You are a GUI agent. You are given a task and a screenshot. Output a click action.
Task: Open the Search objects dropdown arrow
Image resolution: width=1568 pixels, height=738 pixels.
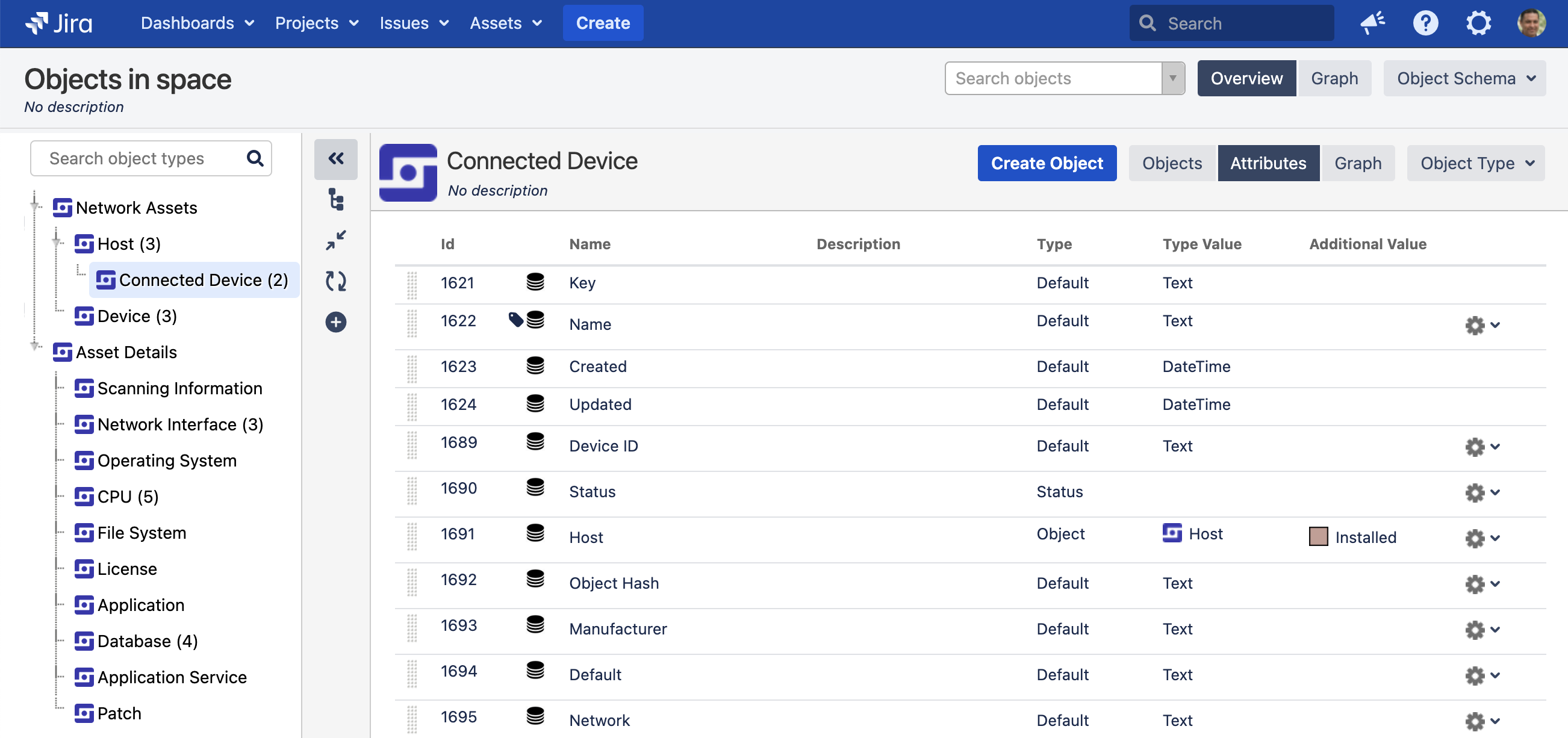click(x=1173, y=78)
